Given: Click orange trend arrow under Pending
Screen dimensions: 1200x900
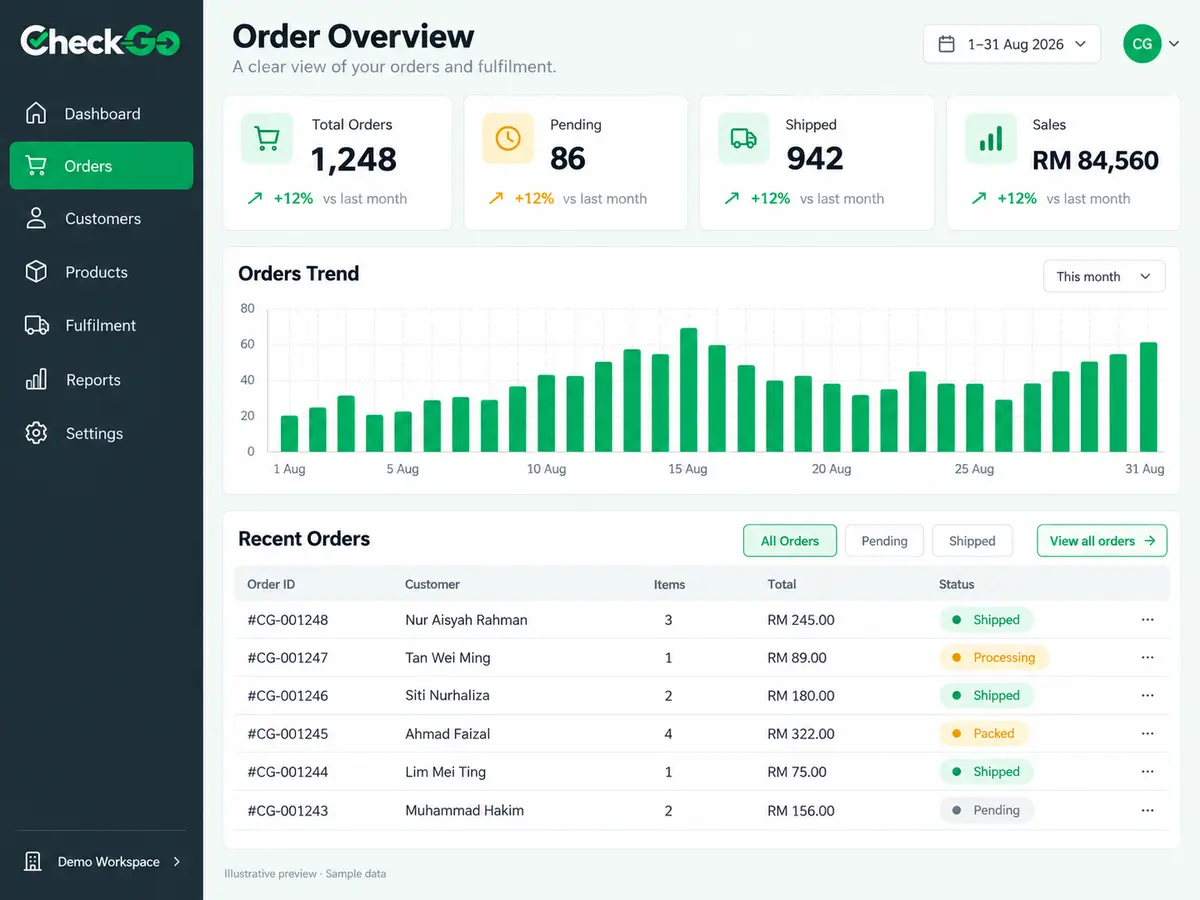Looking at the screenshot, I should point(495,198).
